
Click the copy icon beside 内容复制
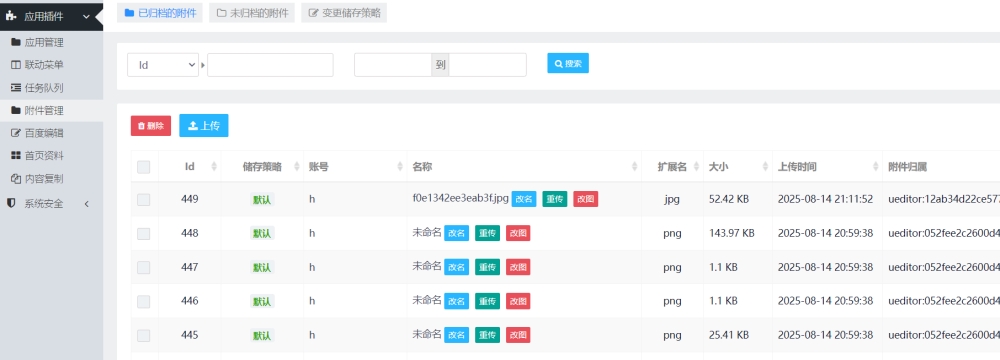[x=16, y=179]
